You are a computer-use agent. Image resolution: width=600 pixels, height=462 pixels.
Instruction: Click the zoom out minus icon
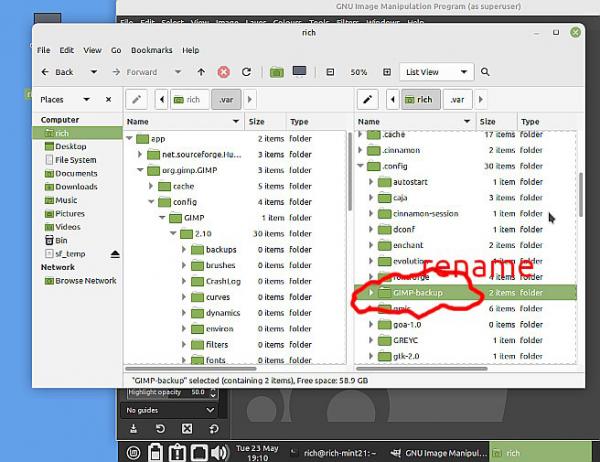[x=330, y=72]
